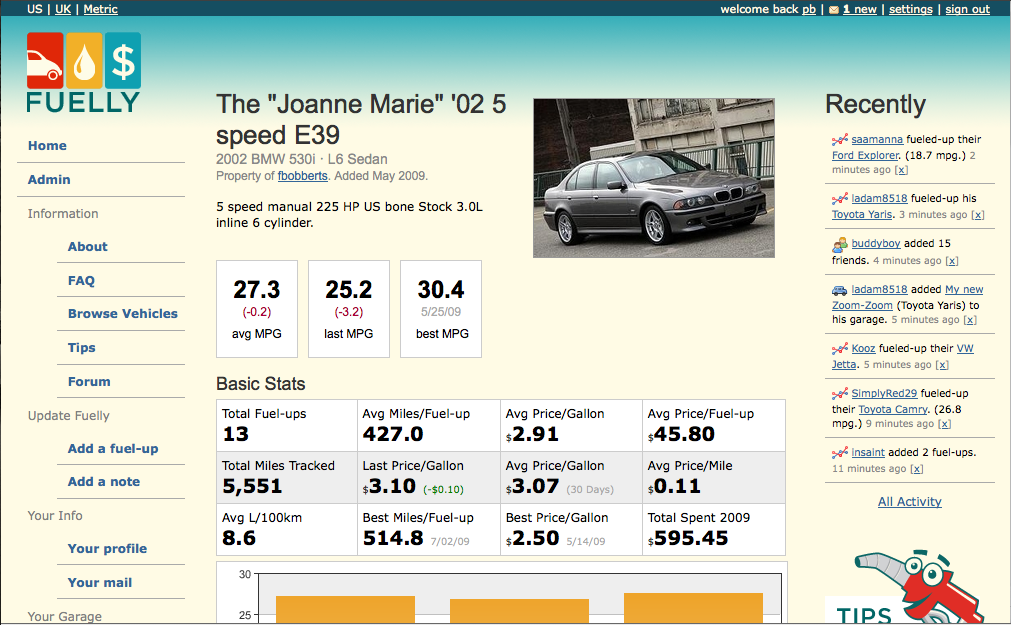Dismiss the My new Zoom-Zoom entry

[x=970, y=320]
